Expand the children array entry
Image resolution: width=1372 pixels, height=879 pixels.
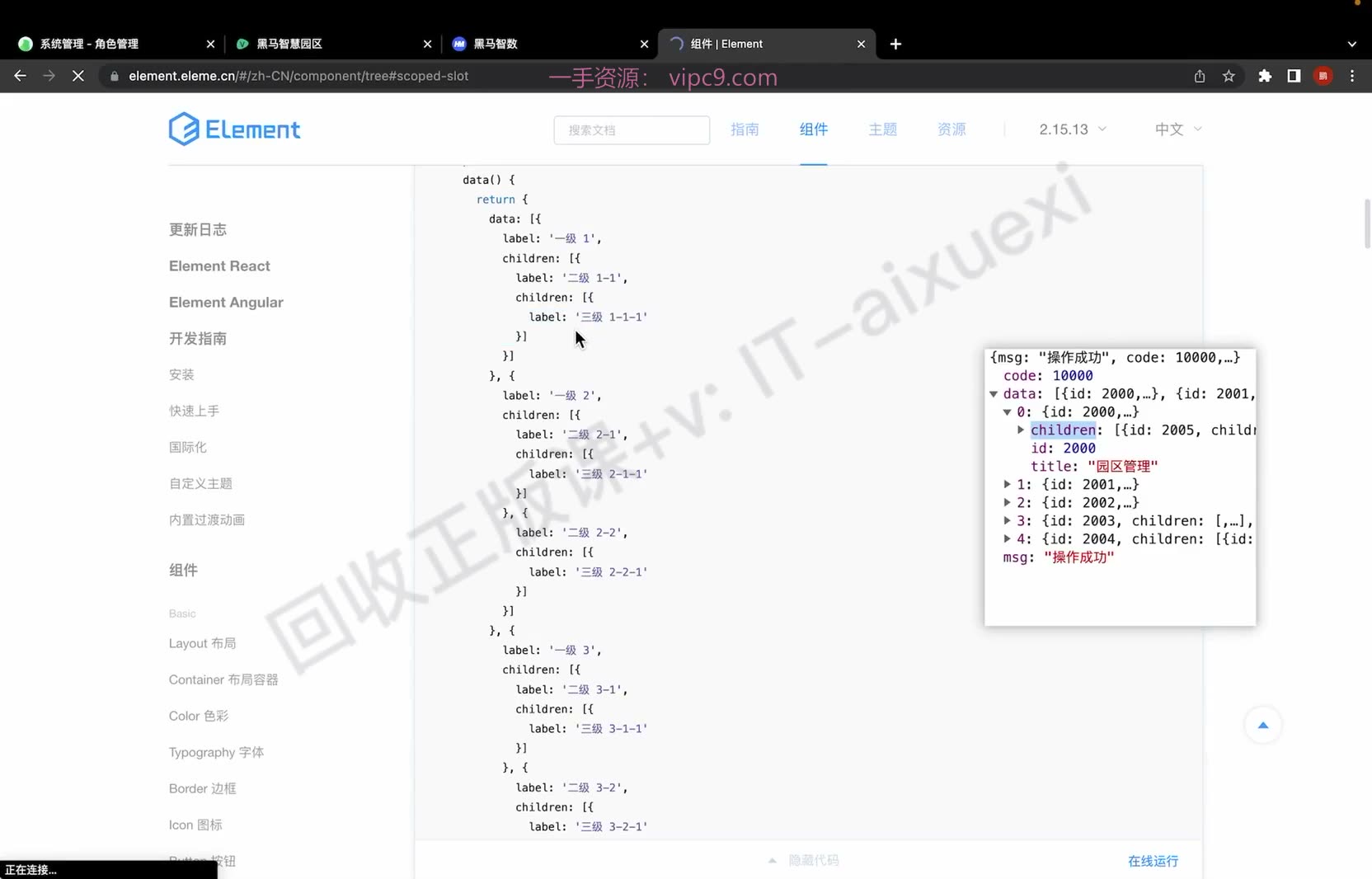click(x=1021, y=430)
